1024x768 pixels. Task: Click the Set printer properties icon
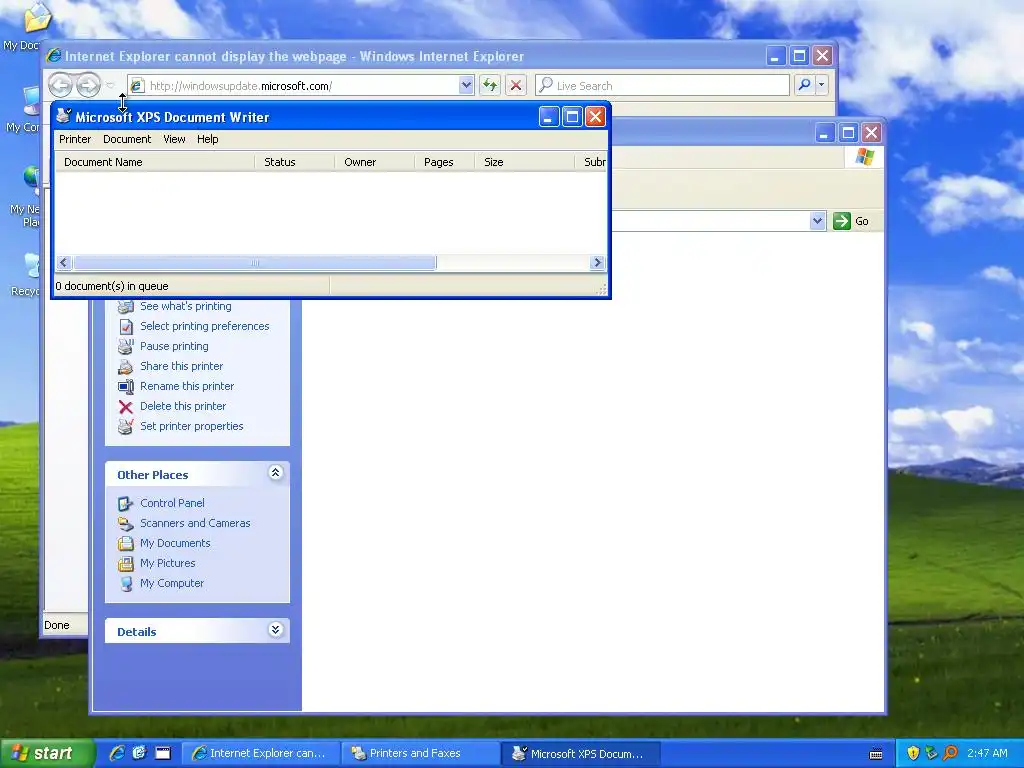tap(126, 426)
